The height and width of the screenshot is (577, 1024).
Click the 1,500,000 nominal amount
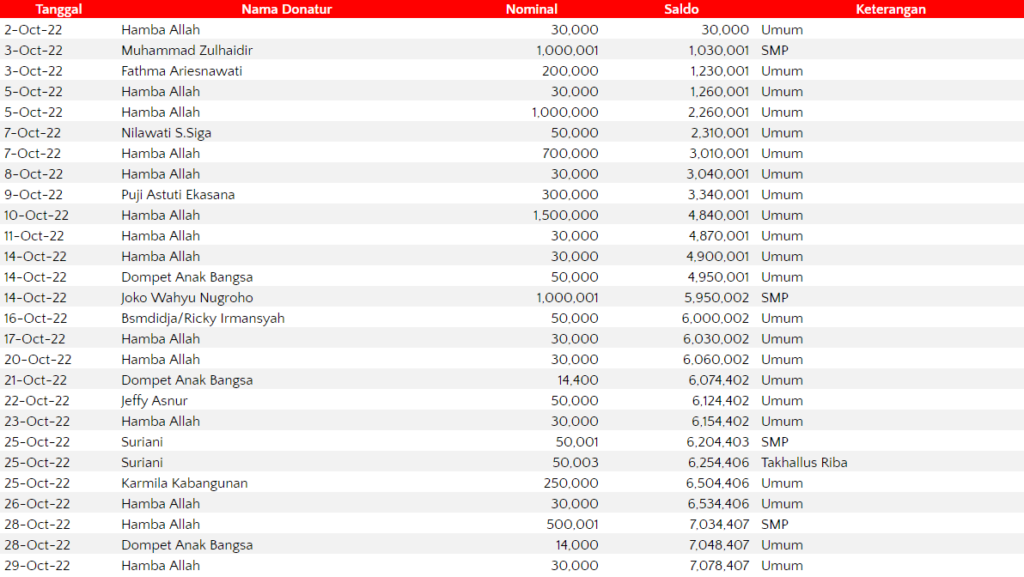[567, 215]
